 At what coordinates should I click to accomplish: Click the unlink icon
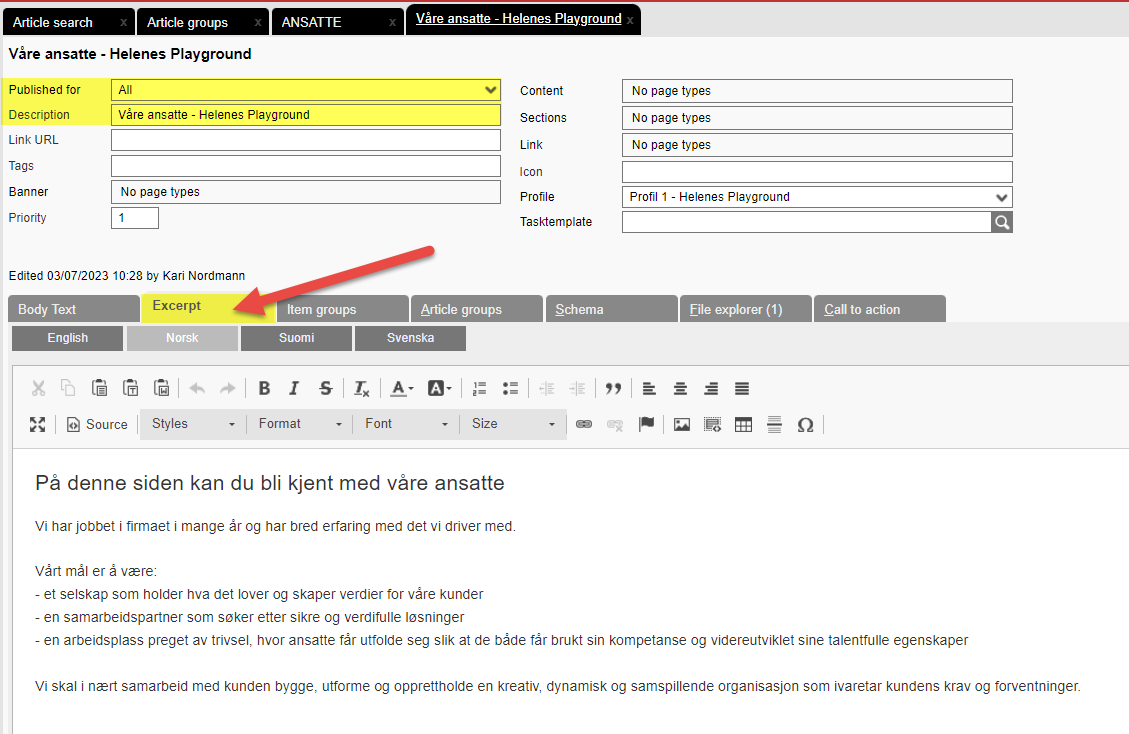coord(615,424)
